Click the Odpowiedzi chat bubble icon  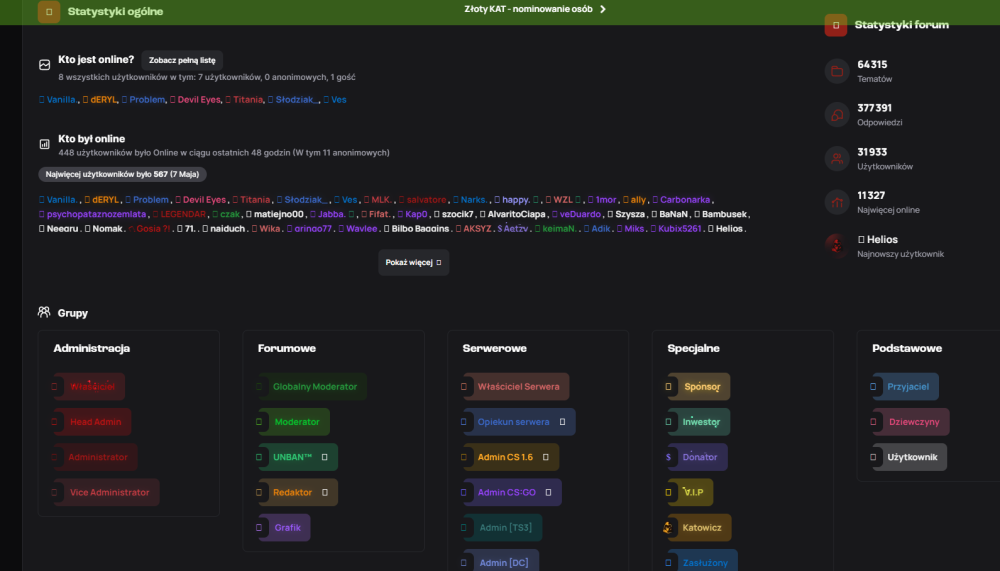837,115
